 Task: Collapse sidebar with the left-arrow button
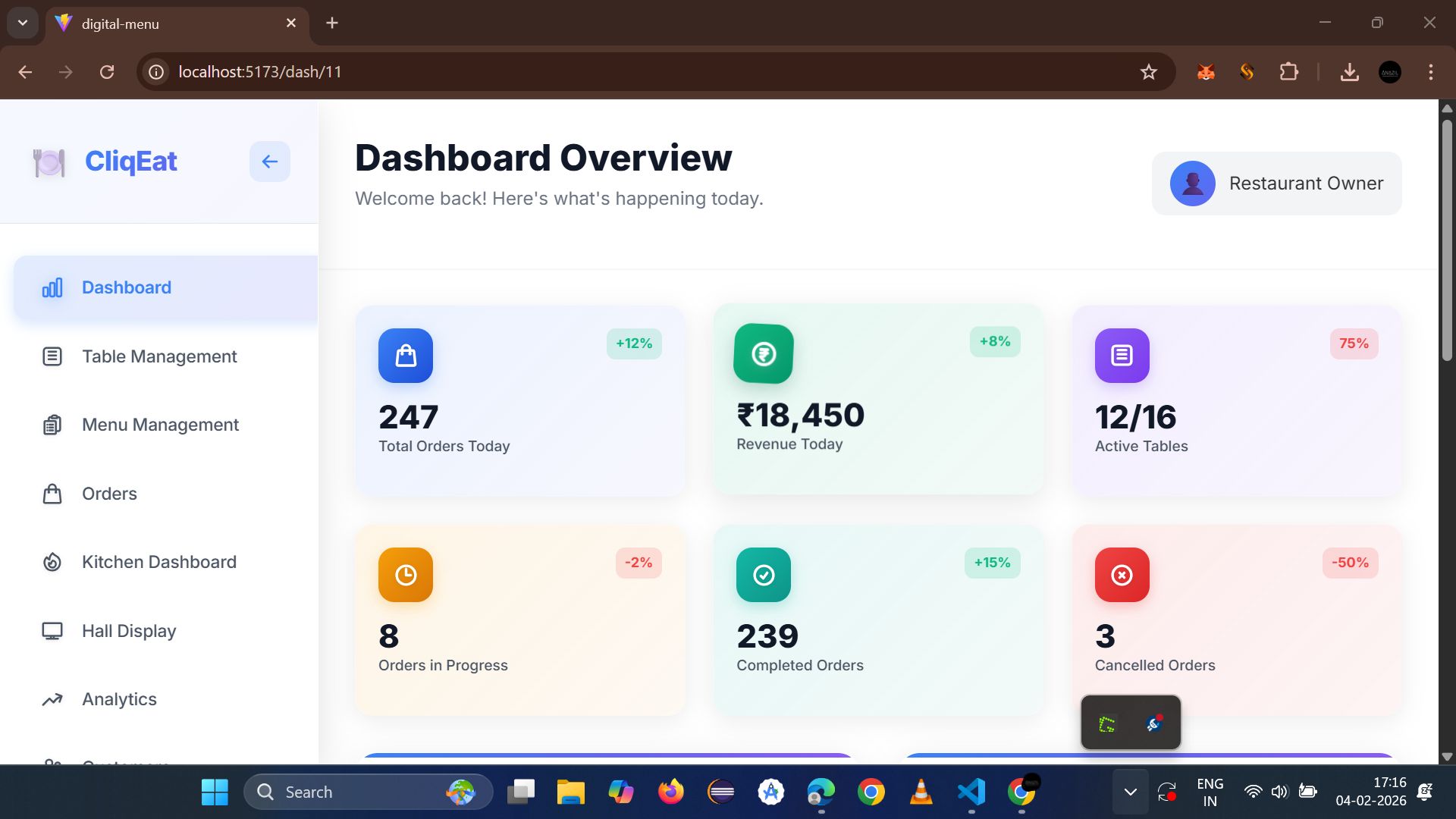269,162
